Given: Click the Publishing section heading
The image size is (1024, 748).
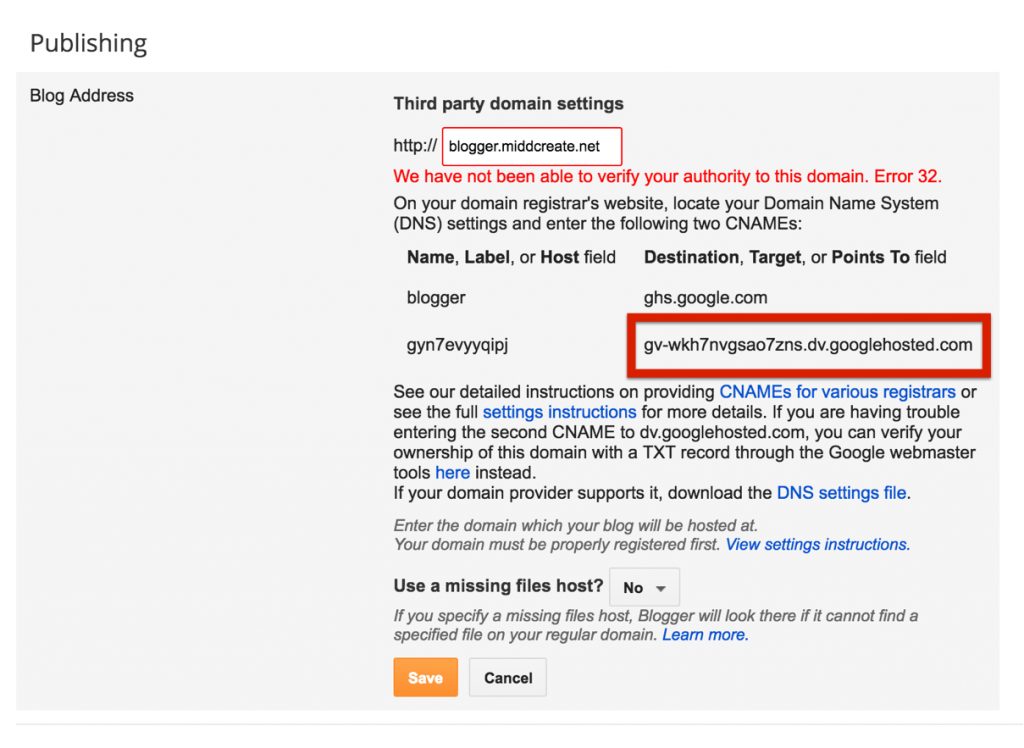Looking at the screenshot, I should [x=88, y=42].
